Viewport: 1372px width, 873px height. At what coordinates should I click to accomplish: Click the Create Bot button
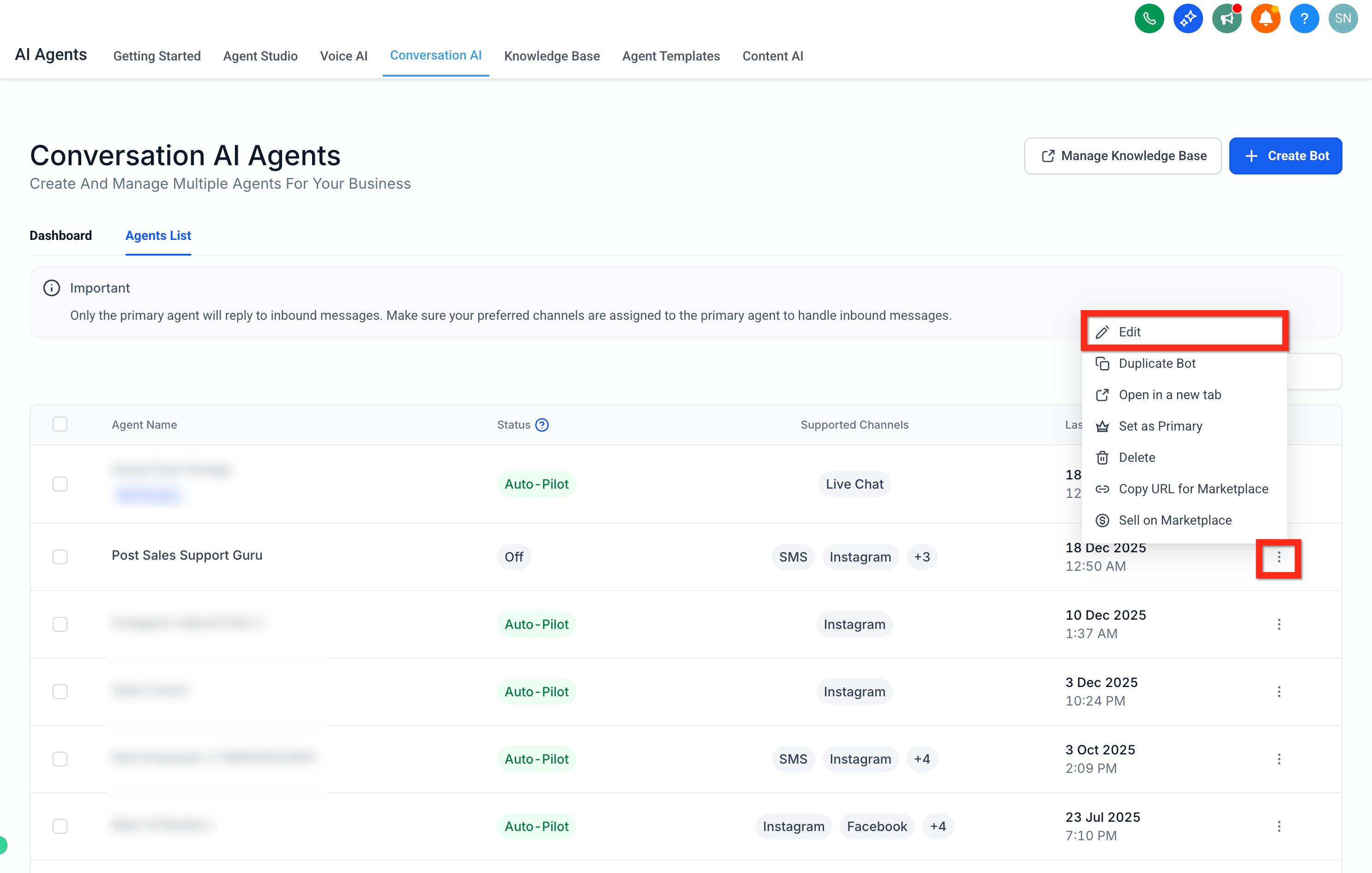(x=1285, y=155)
